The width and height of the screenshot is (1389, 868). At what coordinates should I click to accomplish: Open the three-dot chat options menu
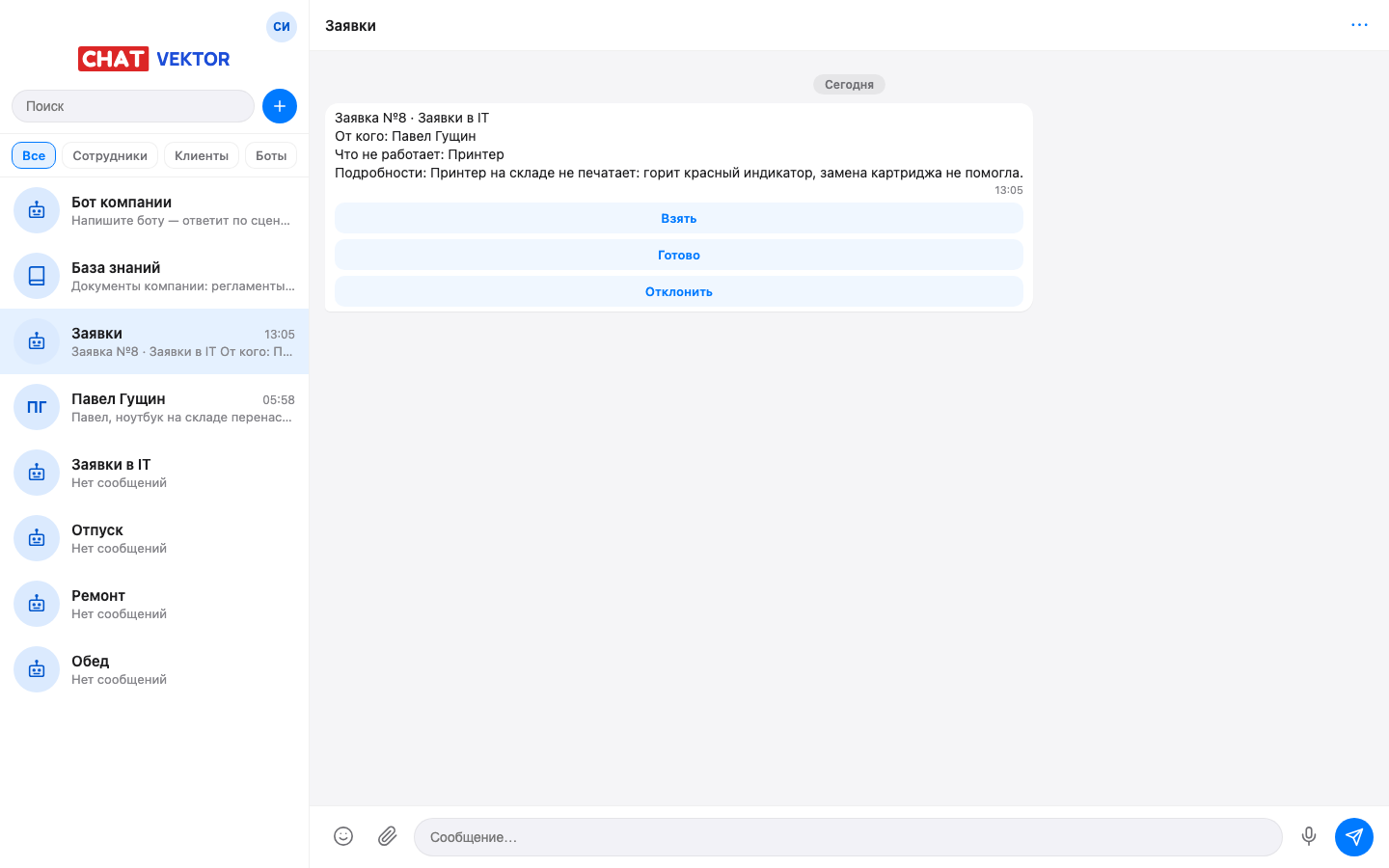tap(1359, 25)
